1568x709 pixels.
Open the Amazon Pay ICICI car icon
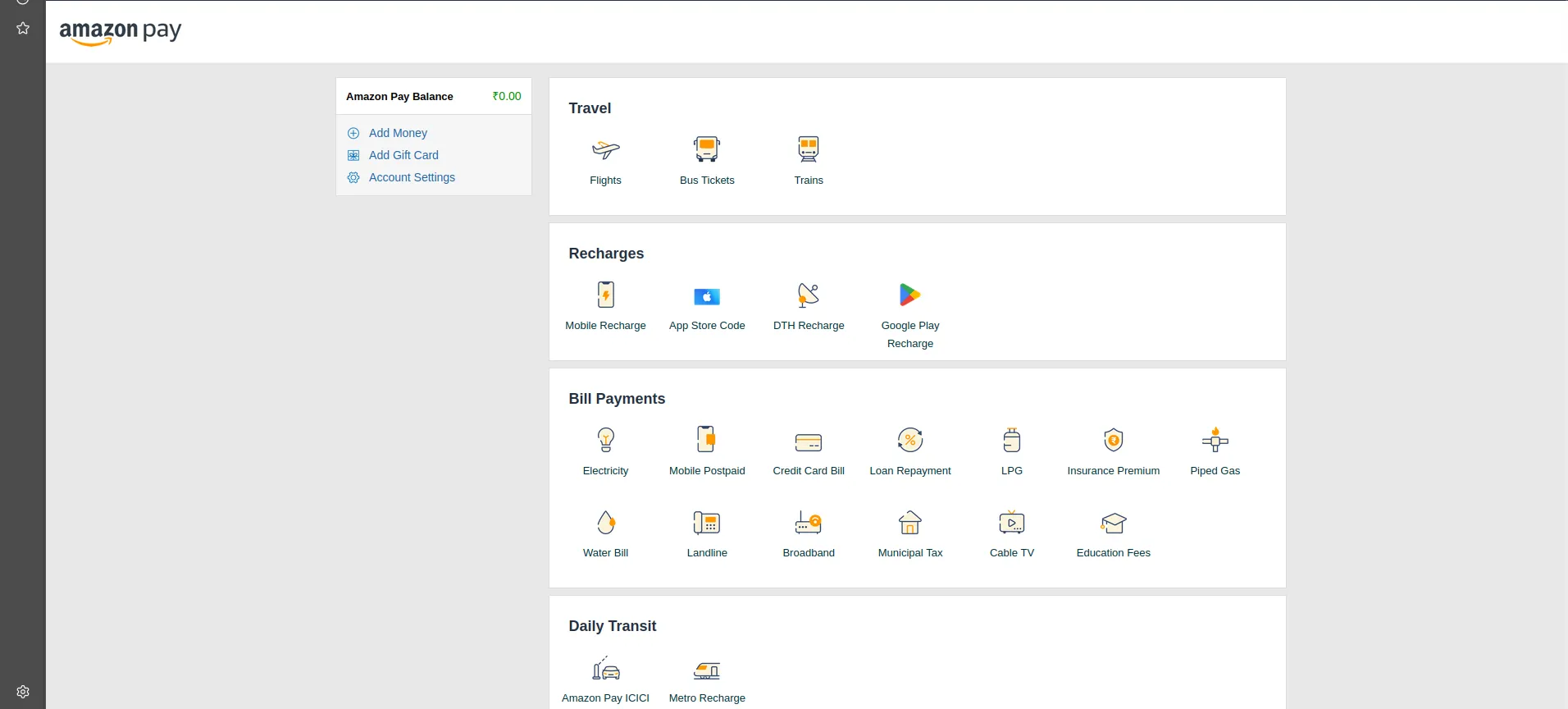[x=605, y=668]
